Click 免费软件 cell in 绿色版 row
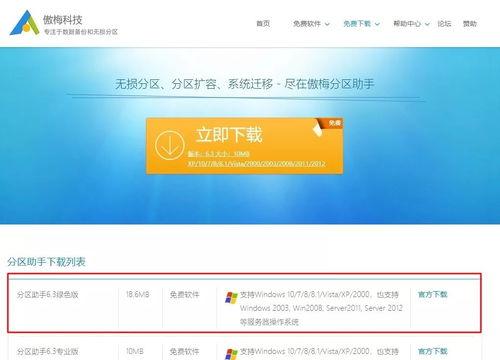 pos(184,295)
